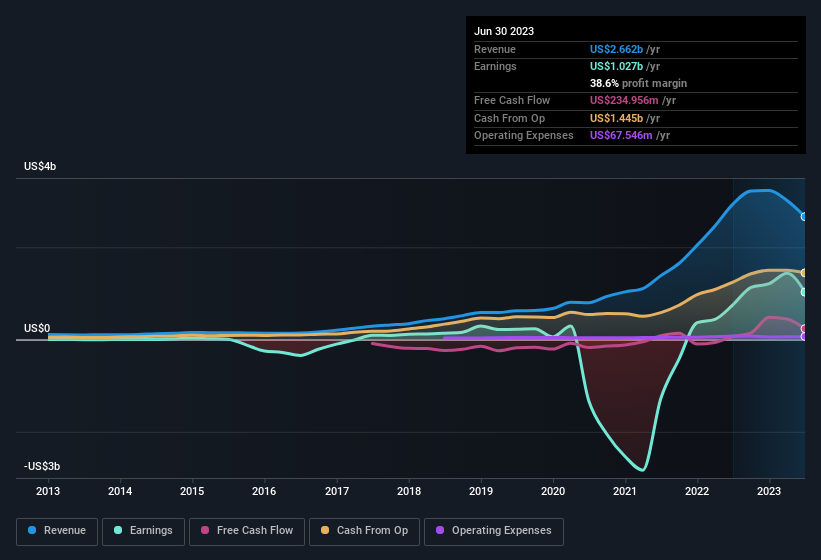Toggle the Operating Expenses legend button
Viewport: 821px width, 560px height.
(494, 532)
